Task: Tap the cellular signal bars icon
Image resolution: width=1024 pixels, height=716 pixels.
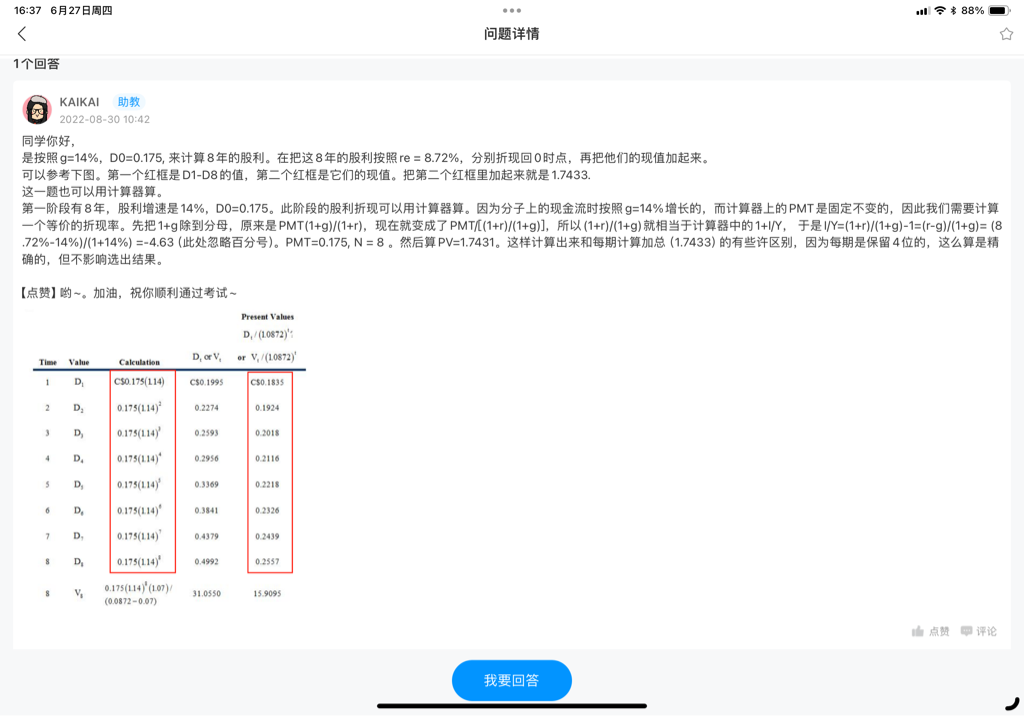Action: point(922,11)
